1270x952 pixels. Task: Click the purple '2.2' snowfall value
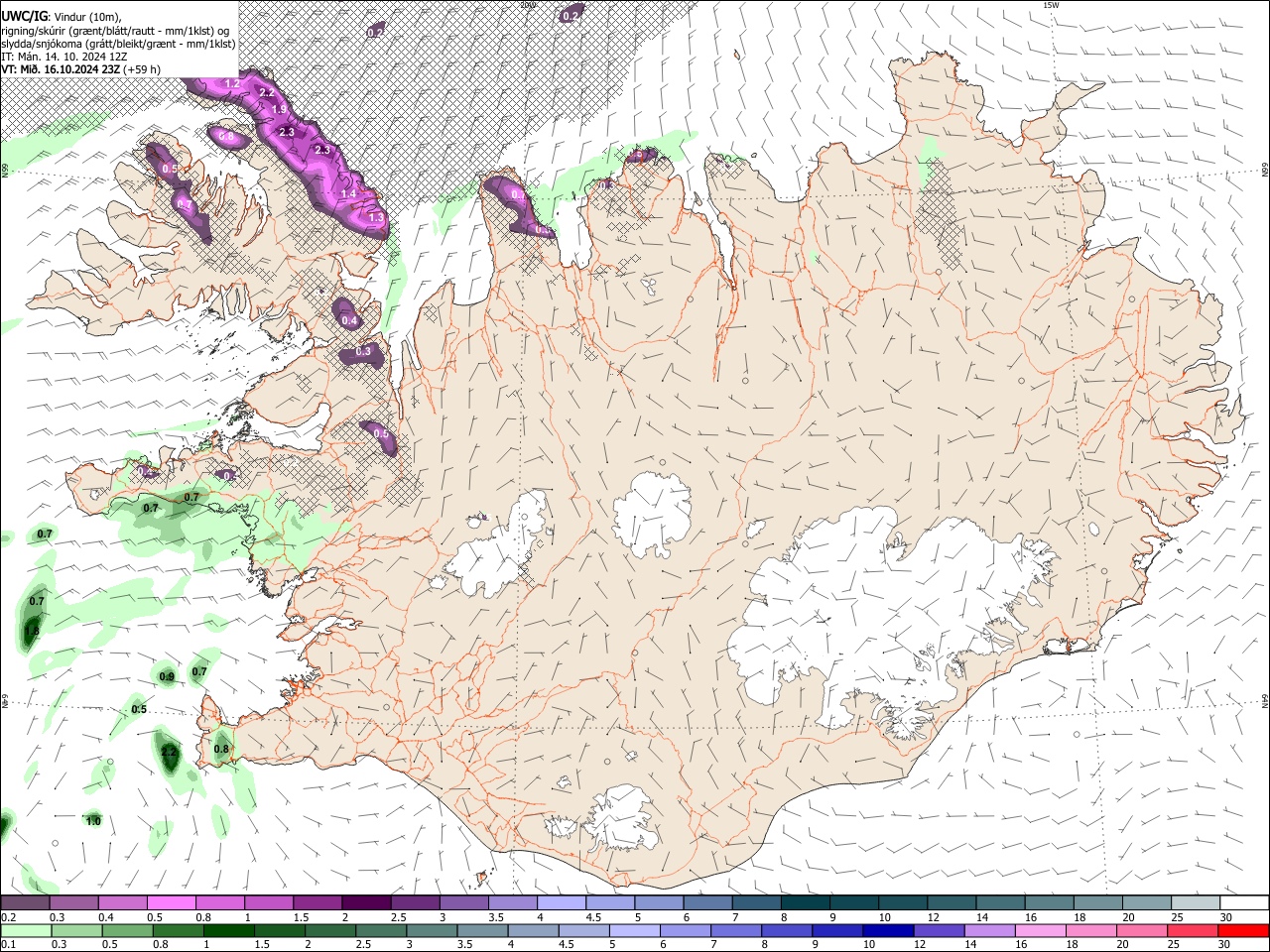pos(266,92)
